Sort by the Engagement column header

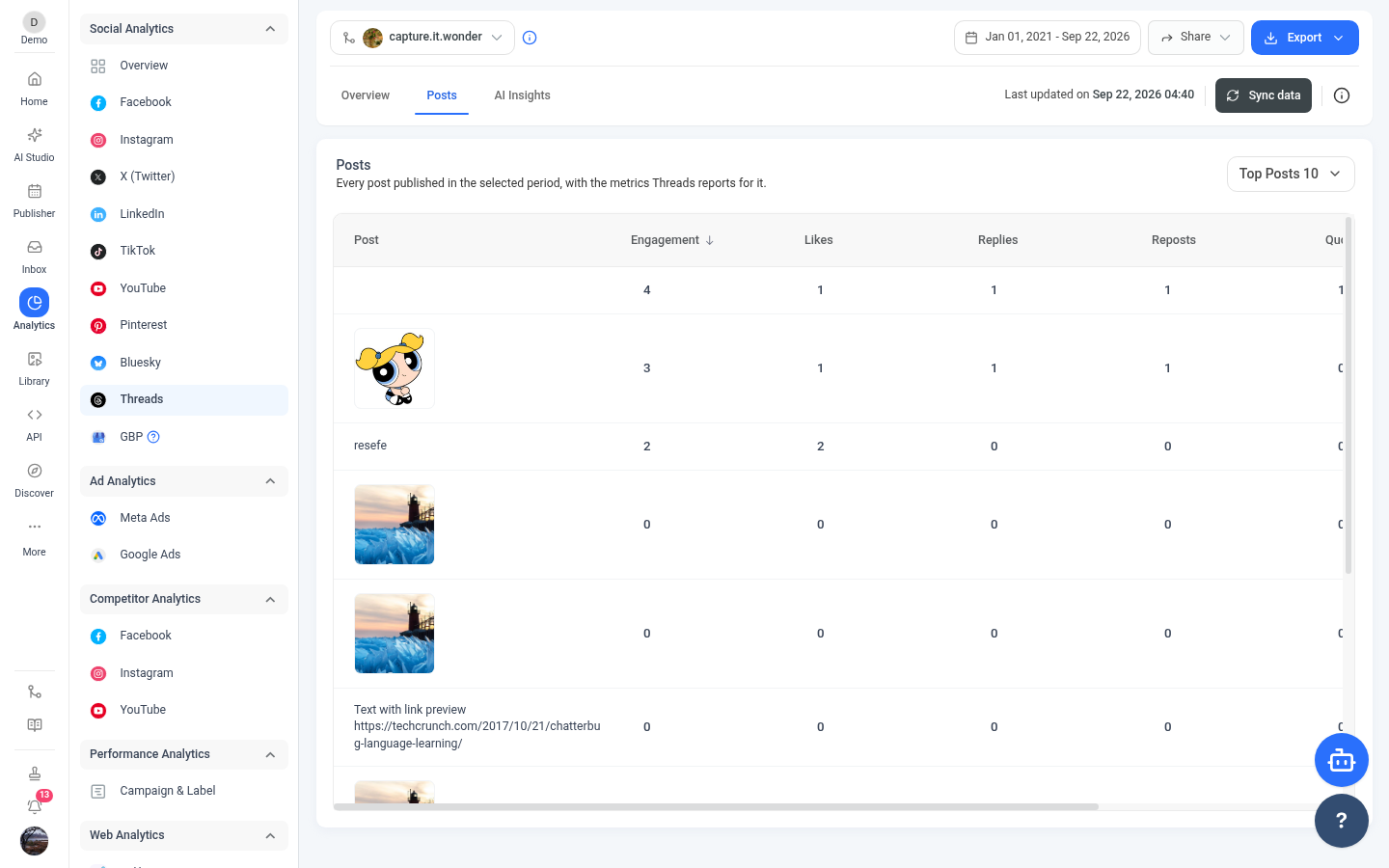tap(671, 240)
